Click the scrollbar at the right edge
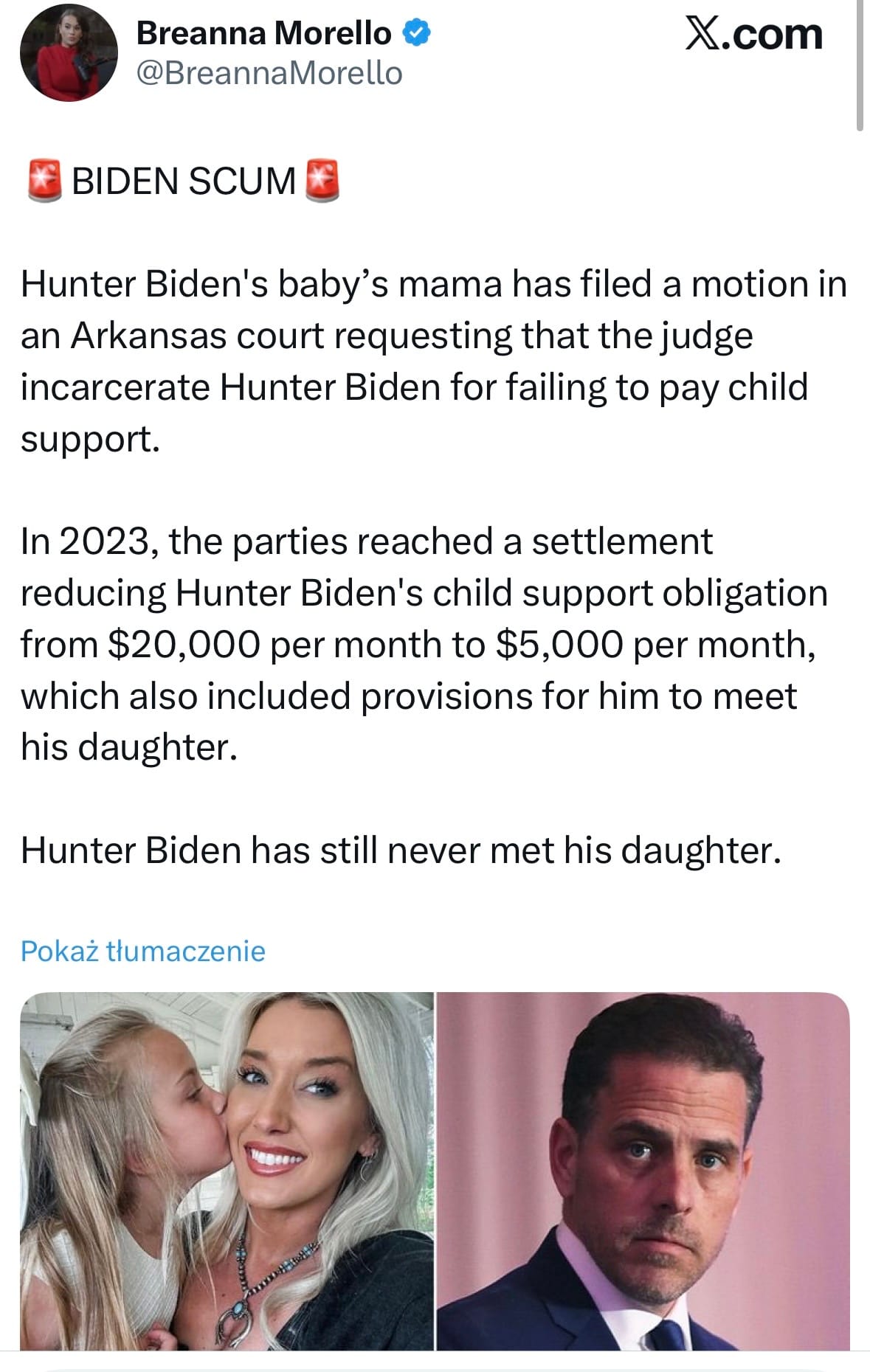Screen dimensions: 870x1372 pos(860,66)
